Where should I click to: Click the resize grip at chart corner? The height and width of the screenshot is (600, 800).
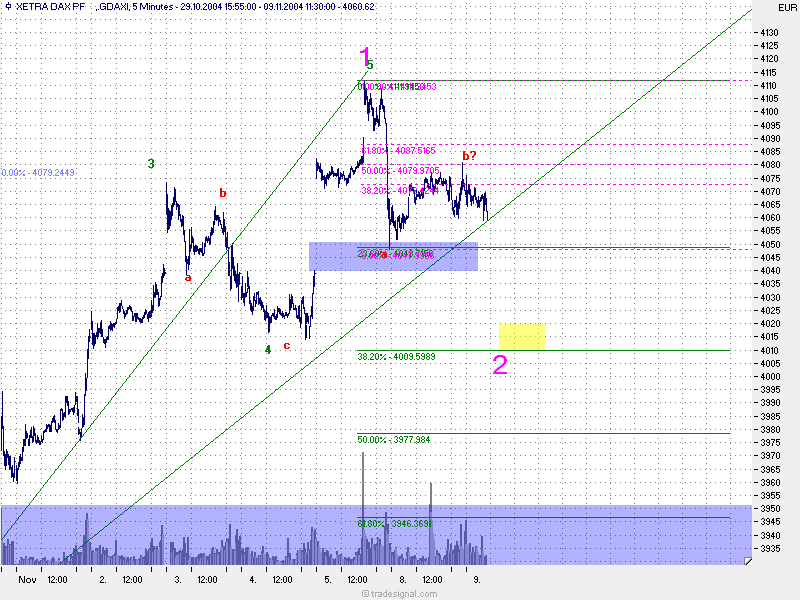[x=747, y=561]
